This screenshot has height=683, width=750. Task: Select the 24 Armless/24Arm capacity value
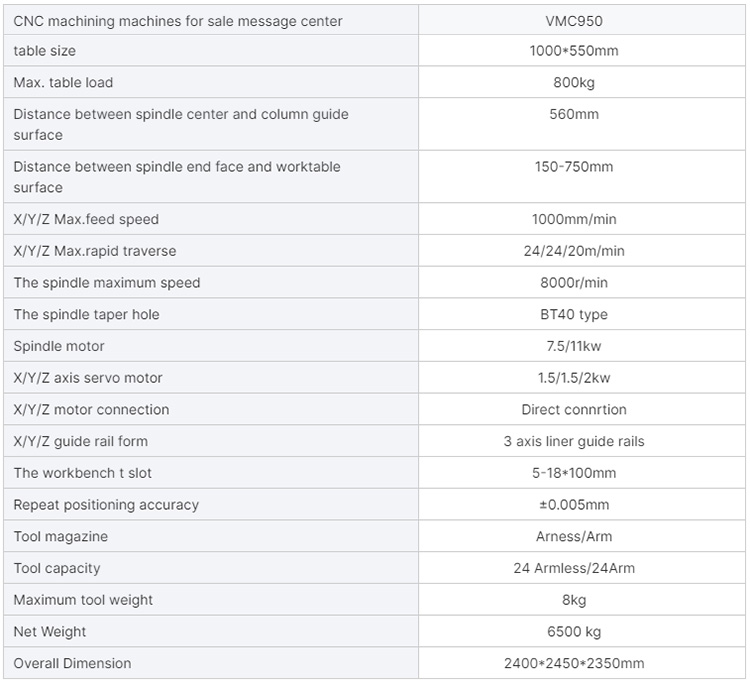(574, 568)
